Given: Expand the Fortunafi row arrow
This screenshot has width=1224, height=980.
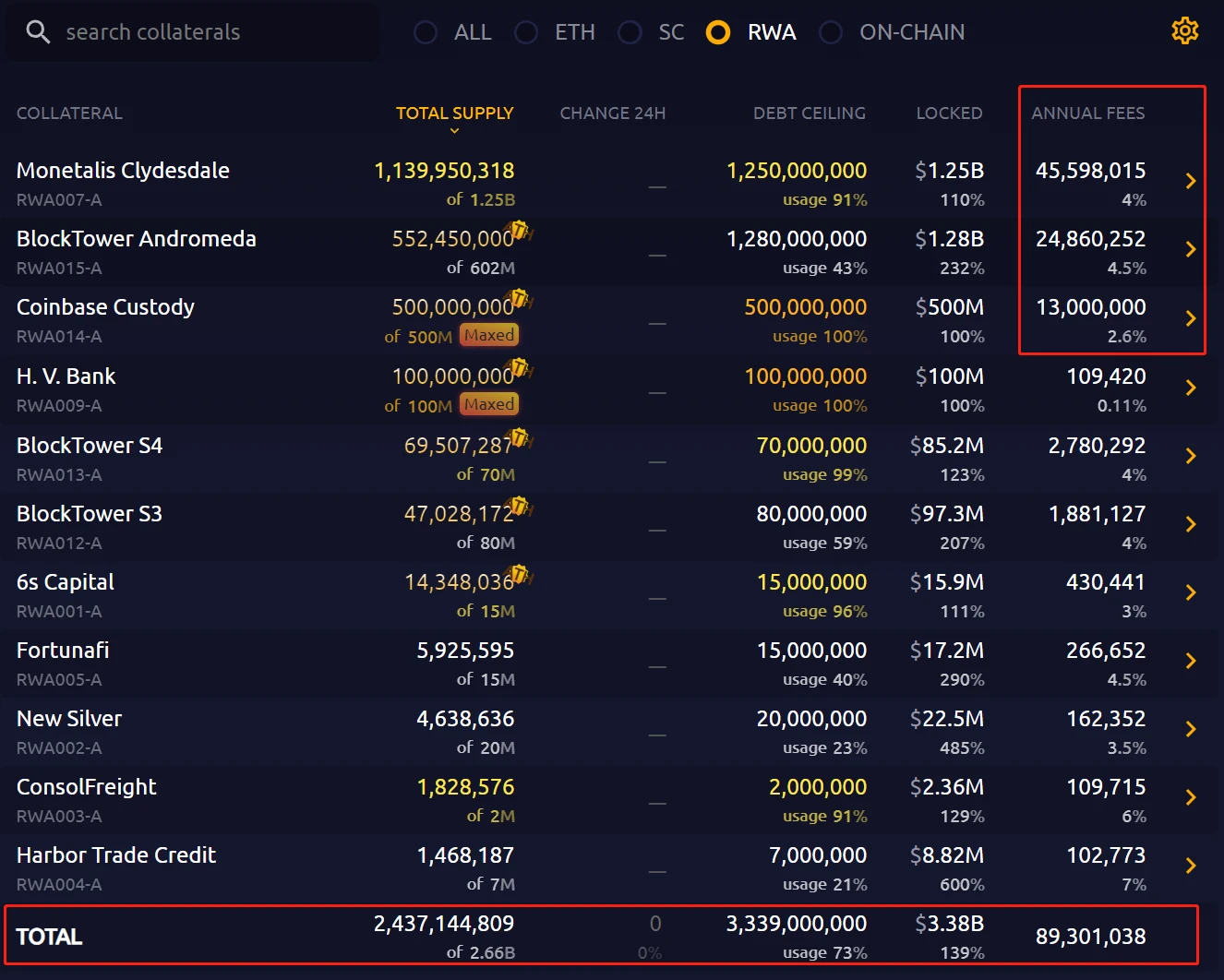Looking at the screenshot, I should point(1190,661).
